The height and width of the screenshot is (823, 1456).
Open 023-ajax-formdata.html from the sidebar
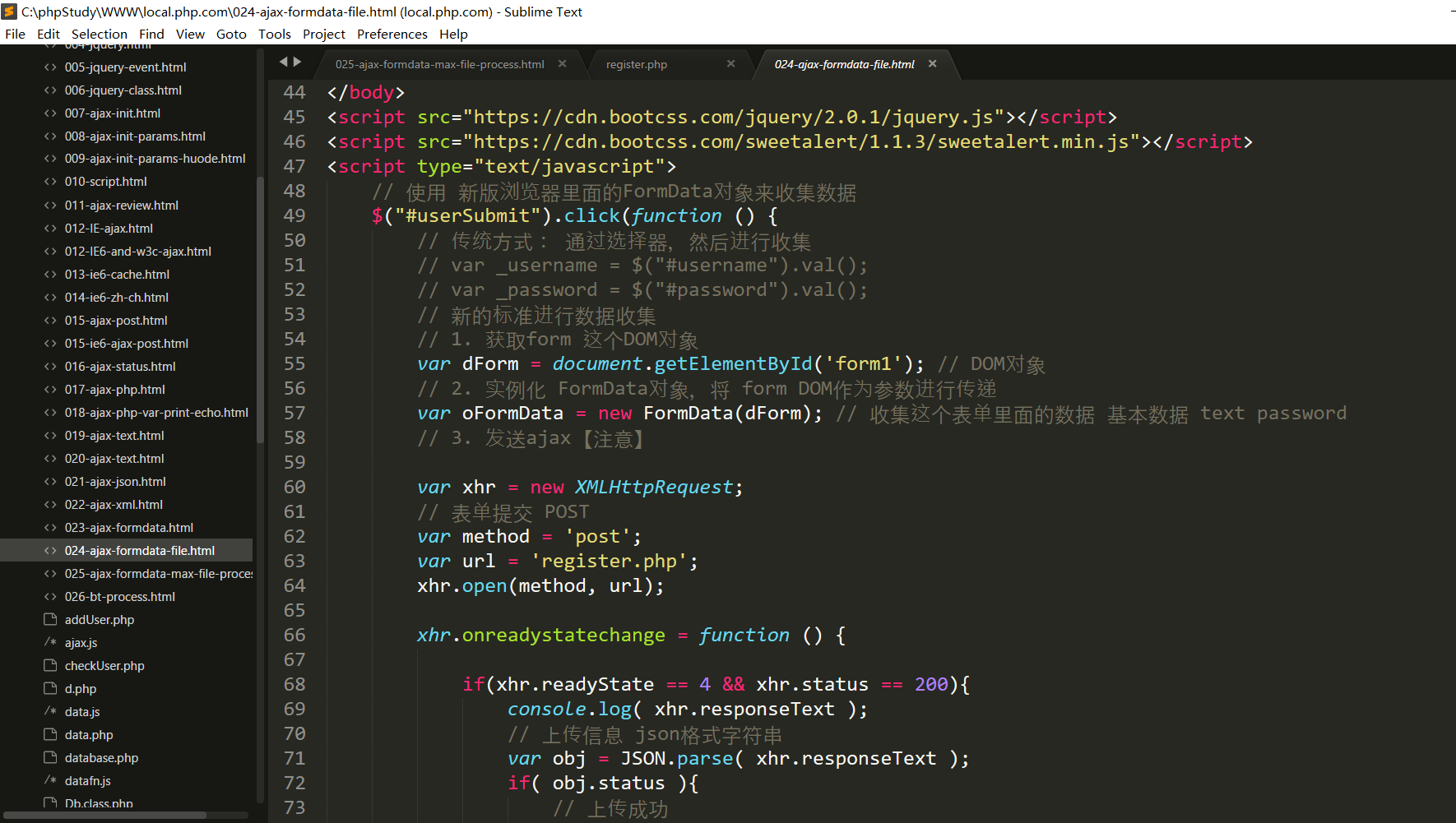(x=129, y=527)
